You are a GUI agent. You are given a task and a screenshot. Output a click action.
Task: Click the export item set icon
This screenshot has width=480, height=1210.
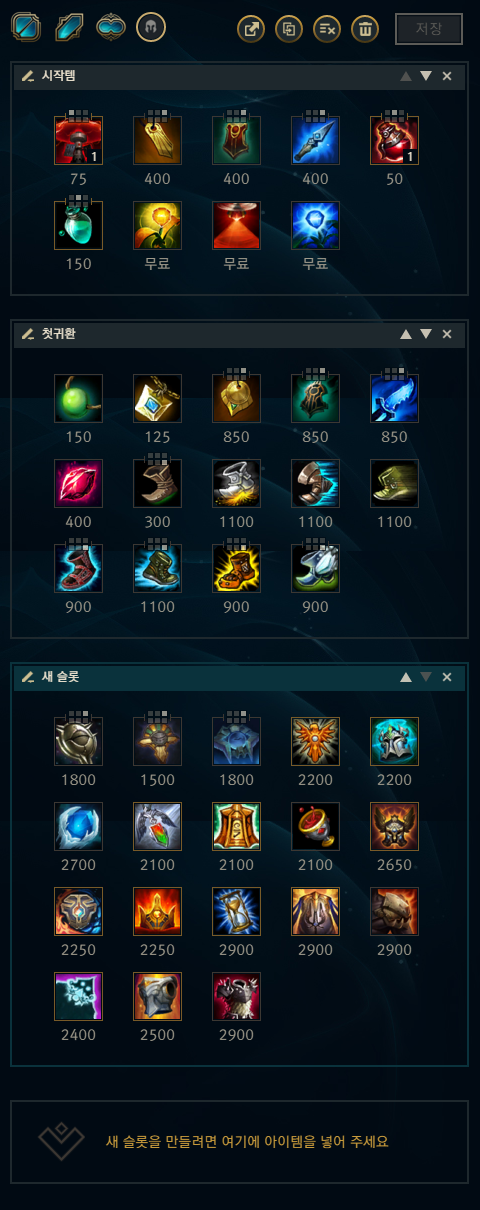click(x=251, y=29)
